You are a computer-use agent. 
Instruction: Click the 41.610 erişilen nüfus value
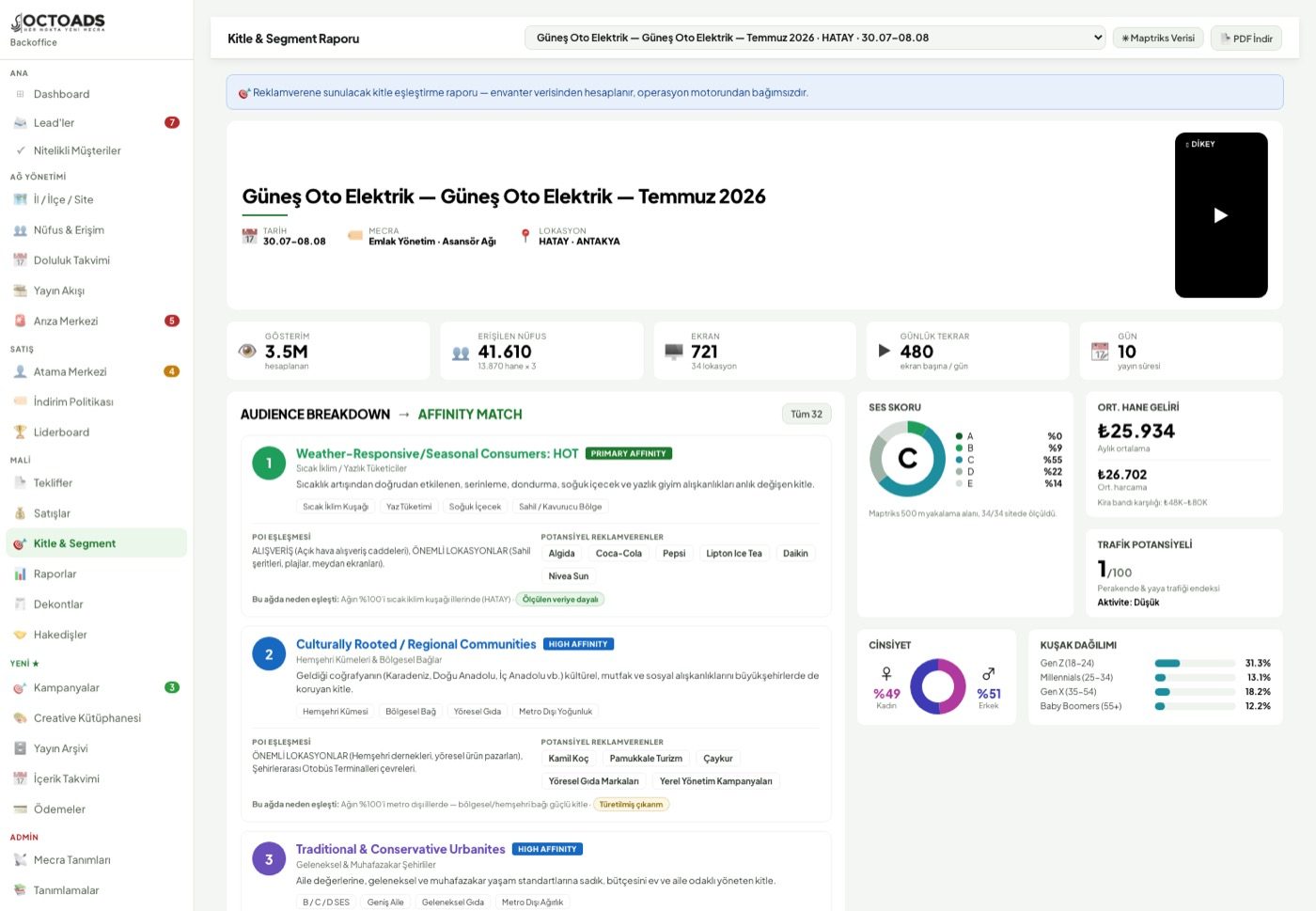pyautogui.click(x=505, y=352)
